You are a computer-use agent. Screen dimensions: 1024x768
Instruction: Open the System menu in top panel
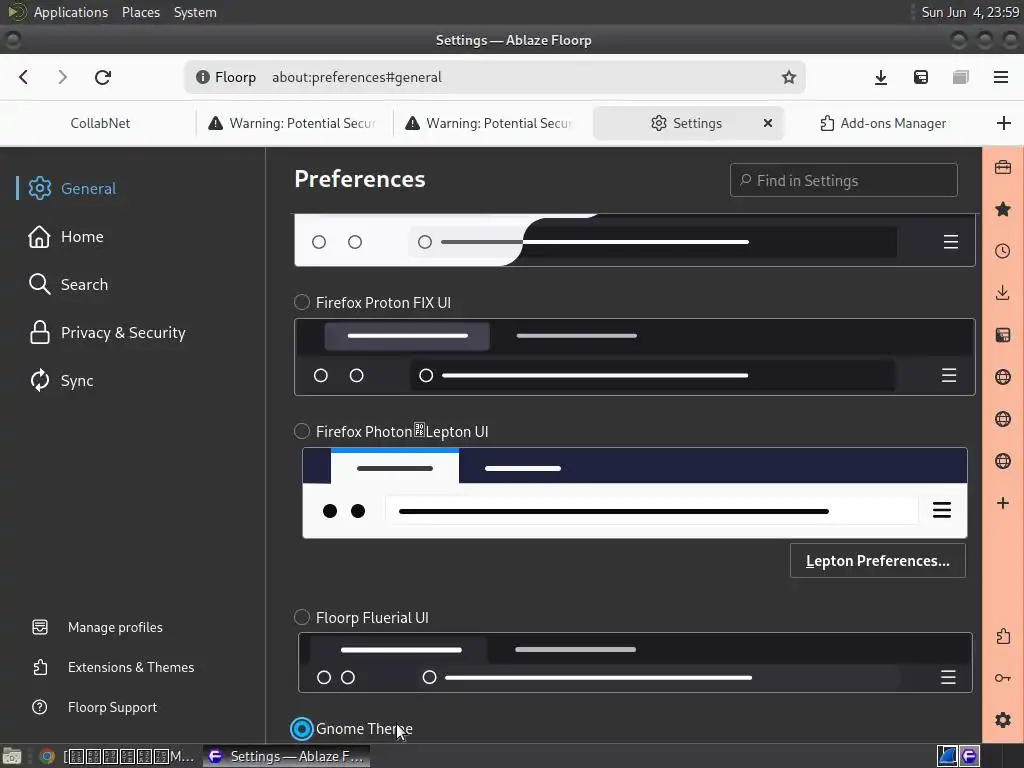(x=195, y=12)
